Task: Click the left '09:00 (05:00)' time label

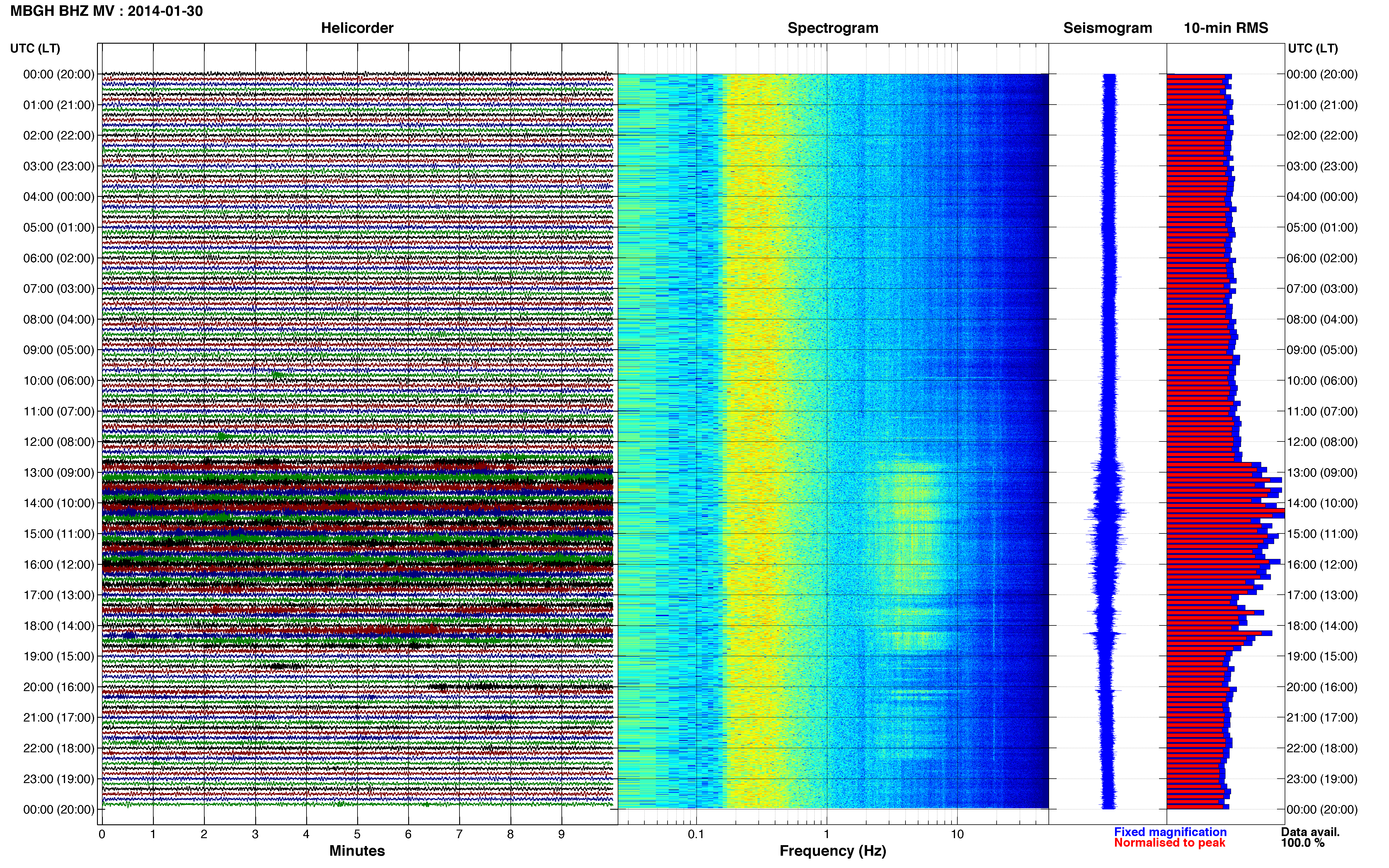Action: click(59, 350)
